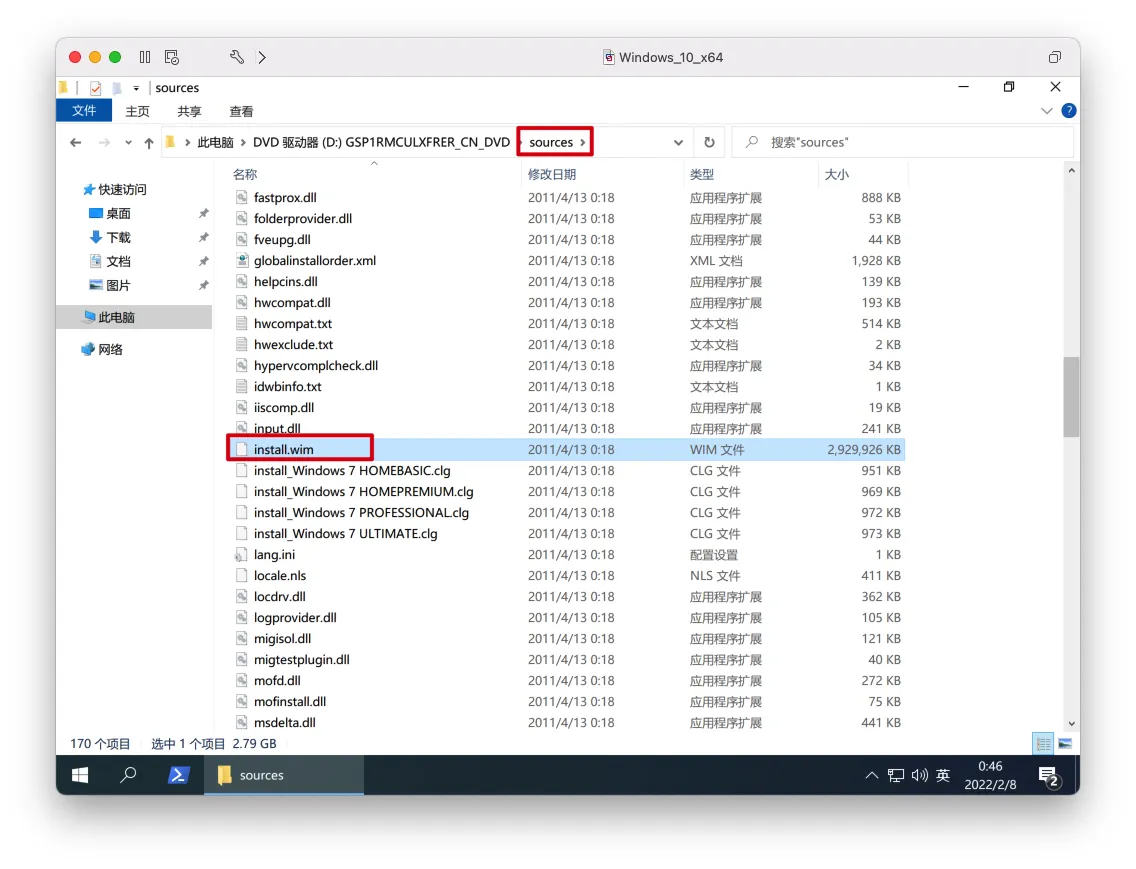The image size is (1136, 869).
Task: Click the idwbinfo.txt file icon
Action: coord(241,387)
